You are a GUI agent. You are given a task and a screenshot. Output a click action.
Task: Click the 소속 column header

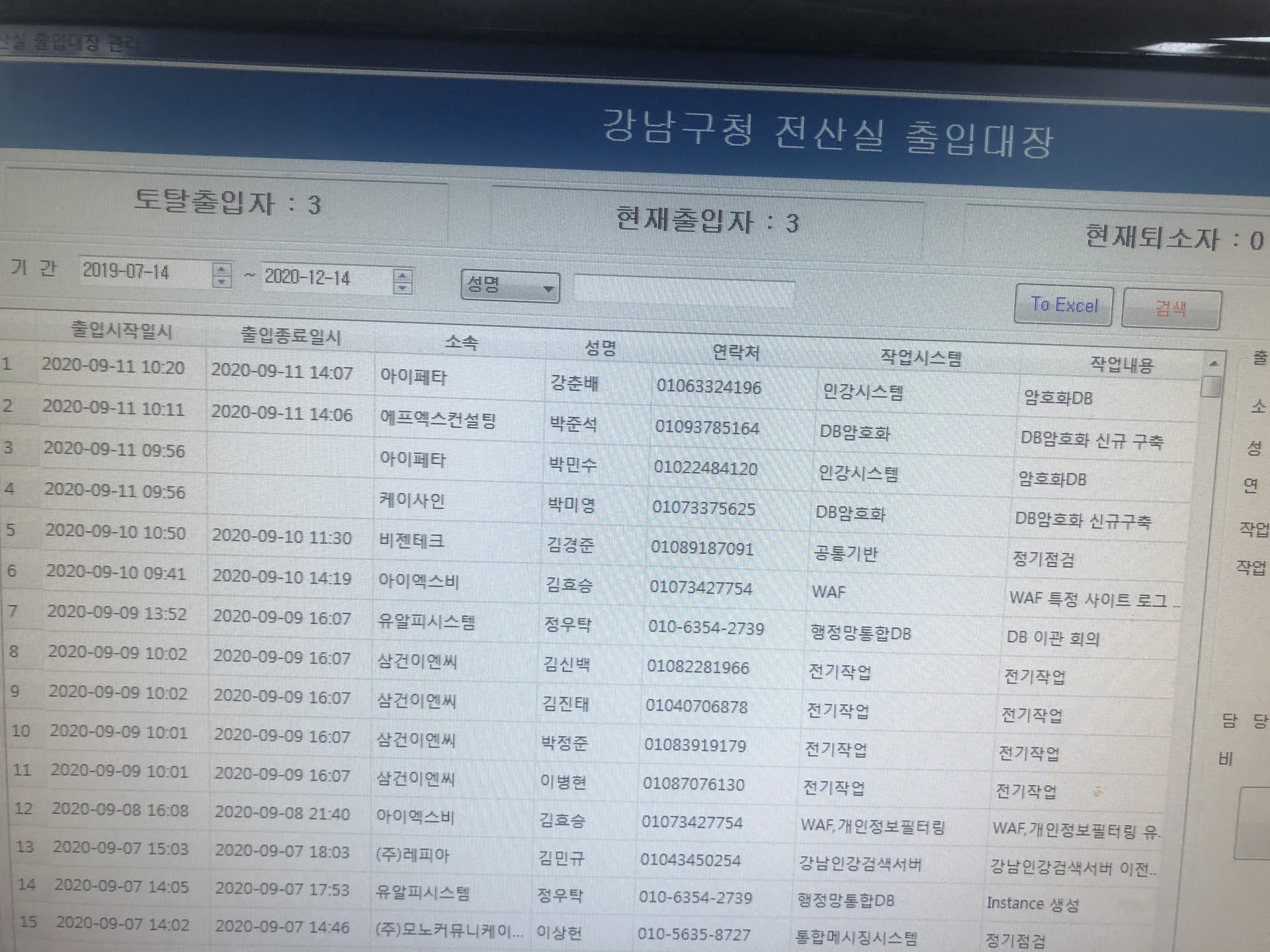coord(461,342)
